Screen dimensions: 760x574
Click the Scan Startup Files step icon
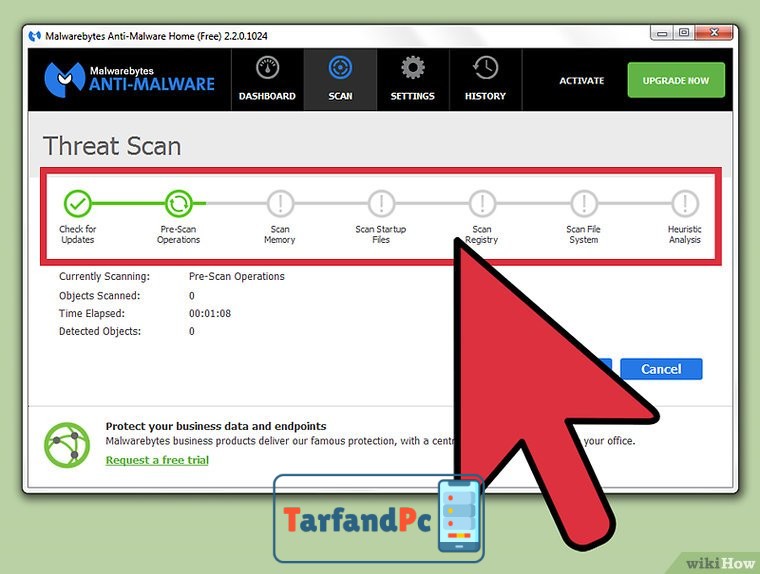coord(381,203)
